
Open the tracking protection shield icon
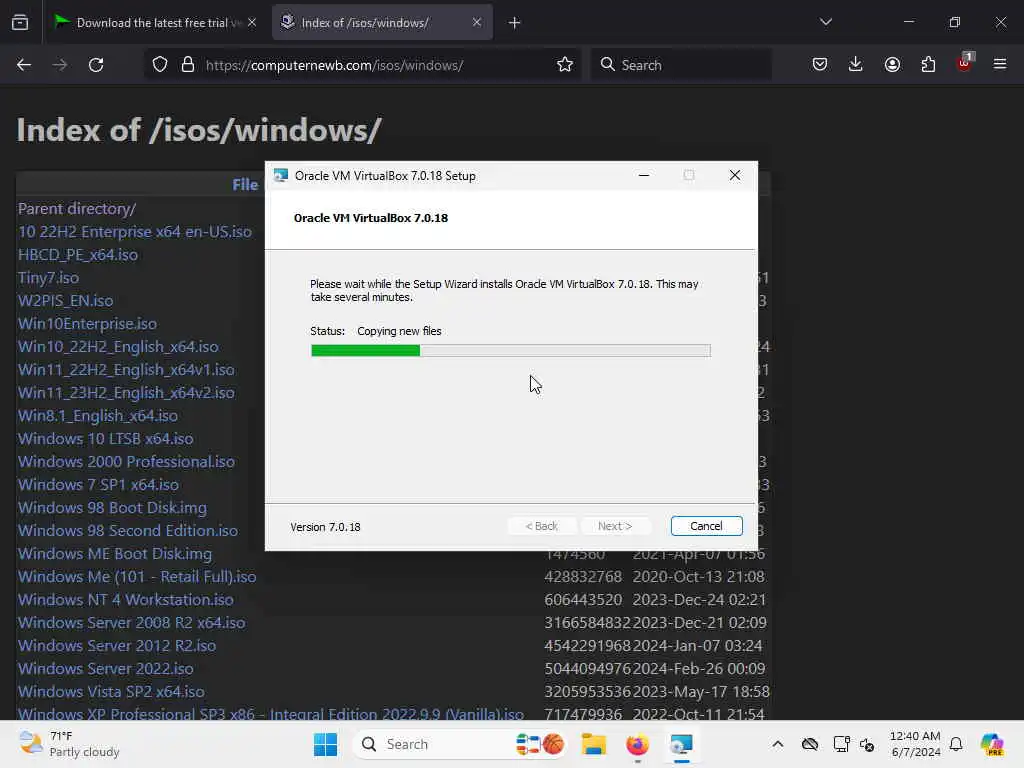(160, 65)
